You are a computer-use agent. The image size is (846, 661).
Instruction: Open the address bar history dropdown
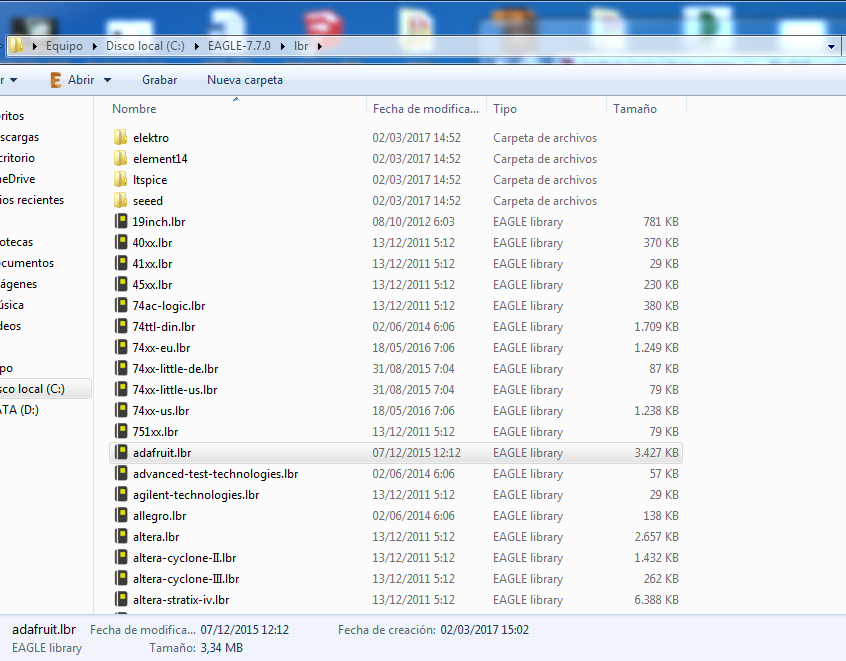(x=831, y=46)
